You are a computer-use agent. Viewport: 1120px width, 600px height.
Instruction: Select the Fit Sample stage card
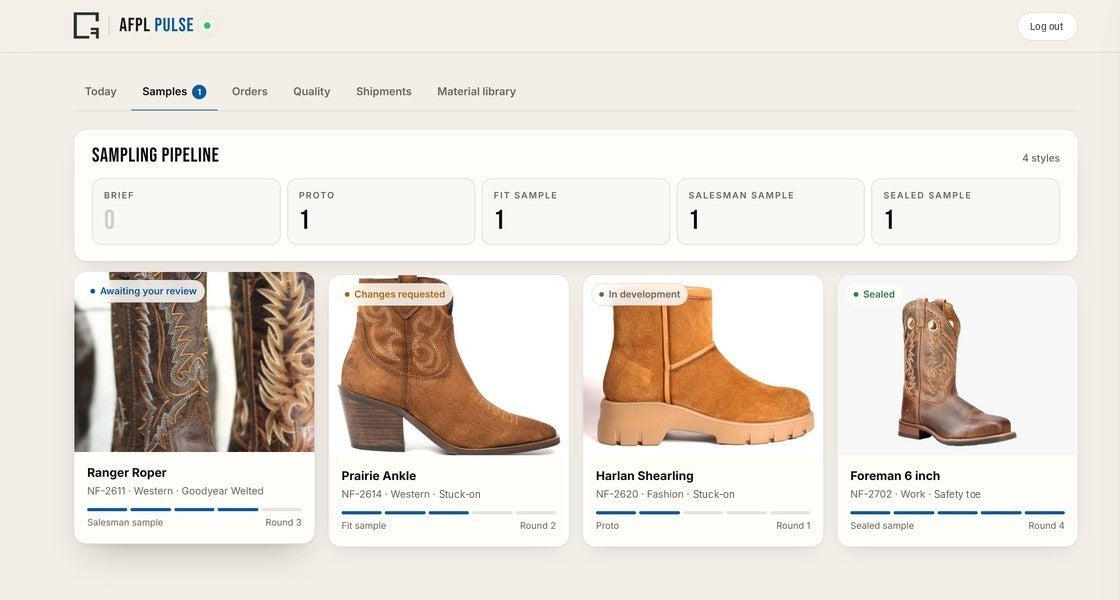pyautogui.click(x=576, y=211)
